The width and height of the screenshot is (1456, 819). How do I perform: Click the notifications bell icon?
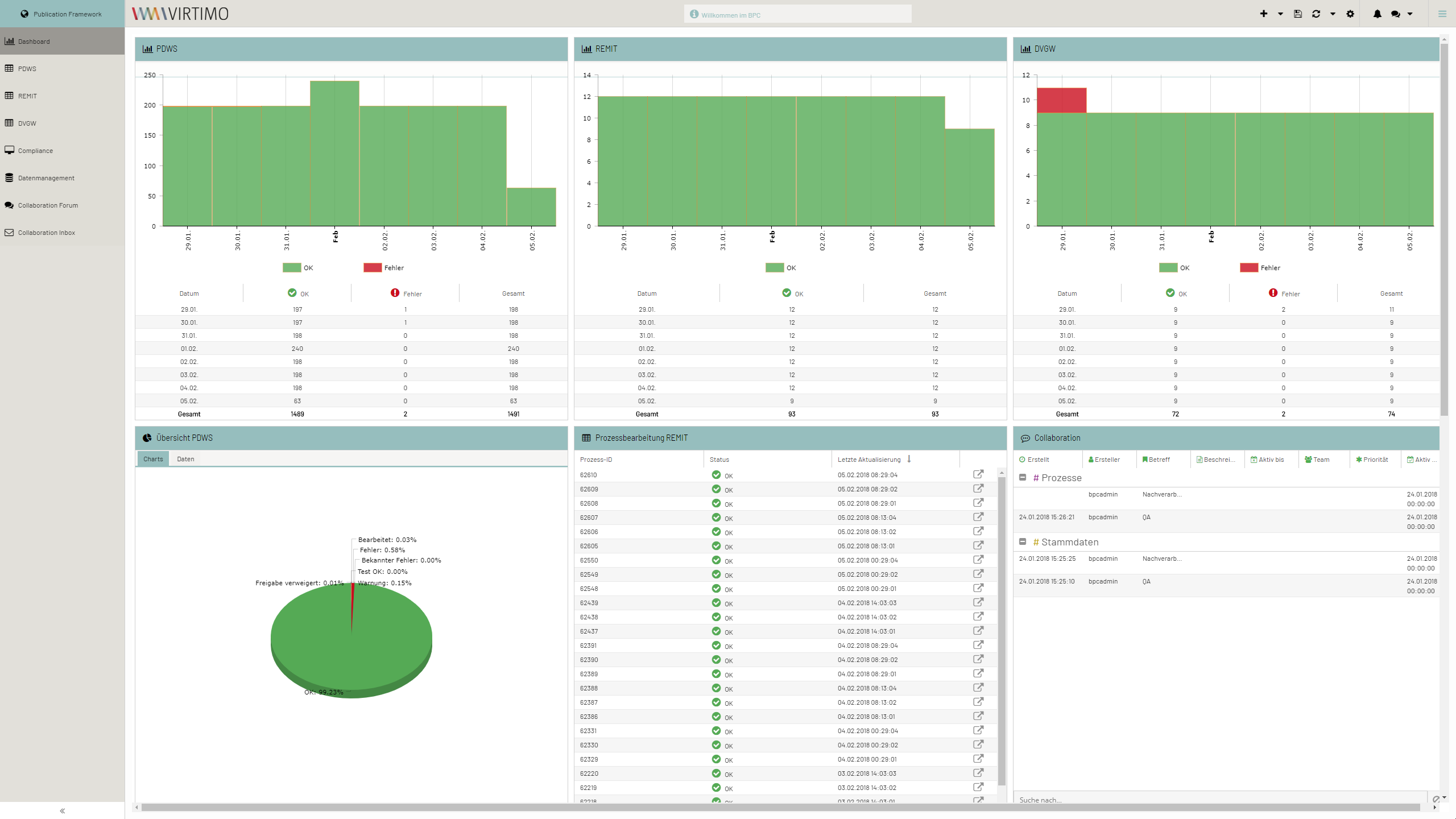point(1377,14)
